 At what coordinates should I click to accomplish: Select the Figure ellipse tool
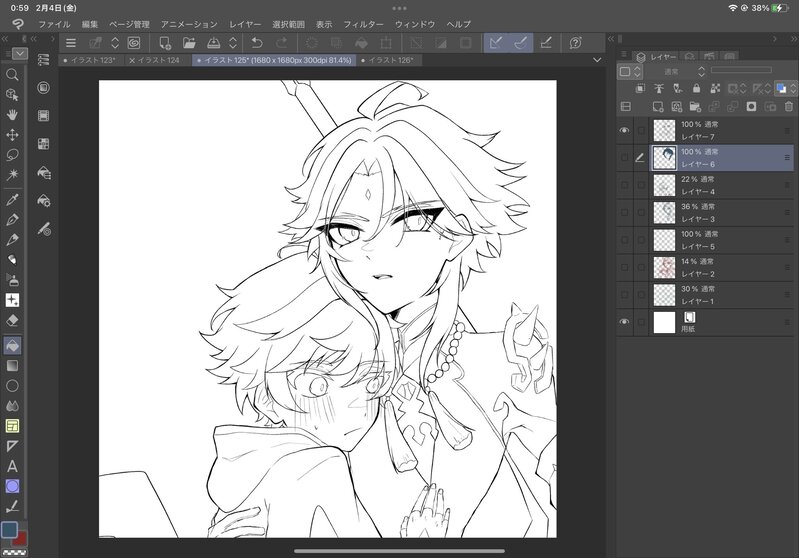(x=12, y=386)
